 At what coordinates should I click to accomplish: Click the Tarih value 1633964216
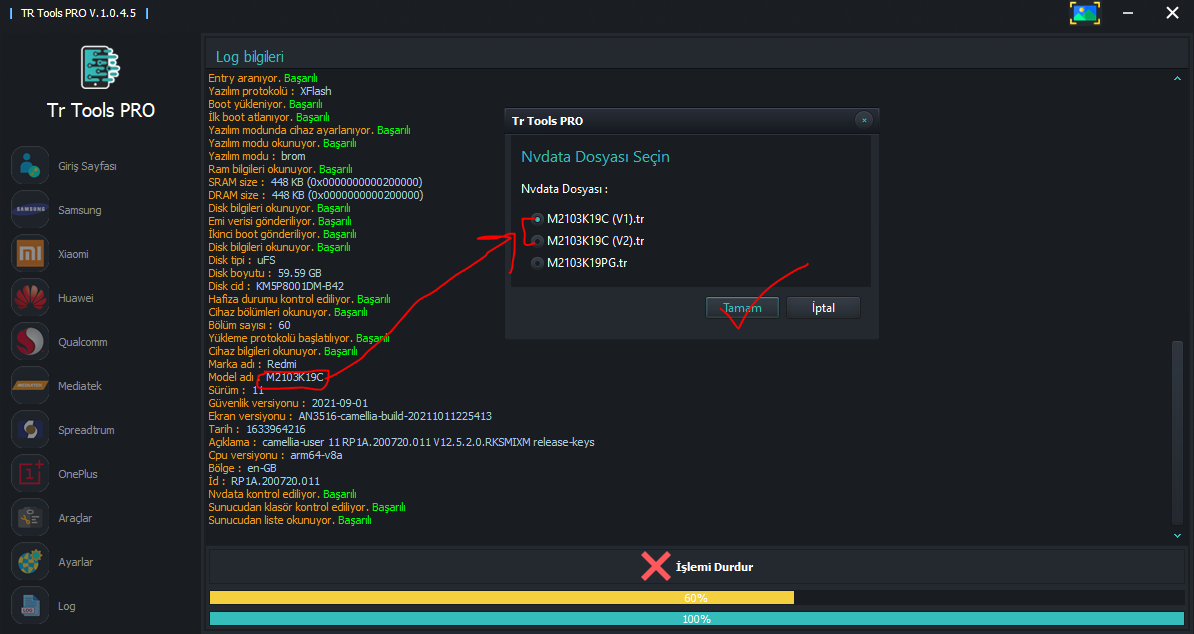tap(276, 429)
